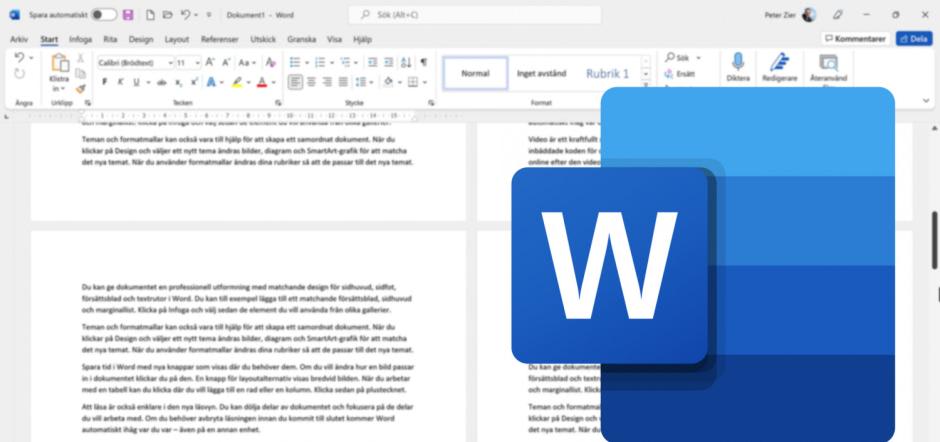Click Undo arrow in the title bar
The image size is (940, 442).
186,15
